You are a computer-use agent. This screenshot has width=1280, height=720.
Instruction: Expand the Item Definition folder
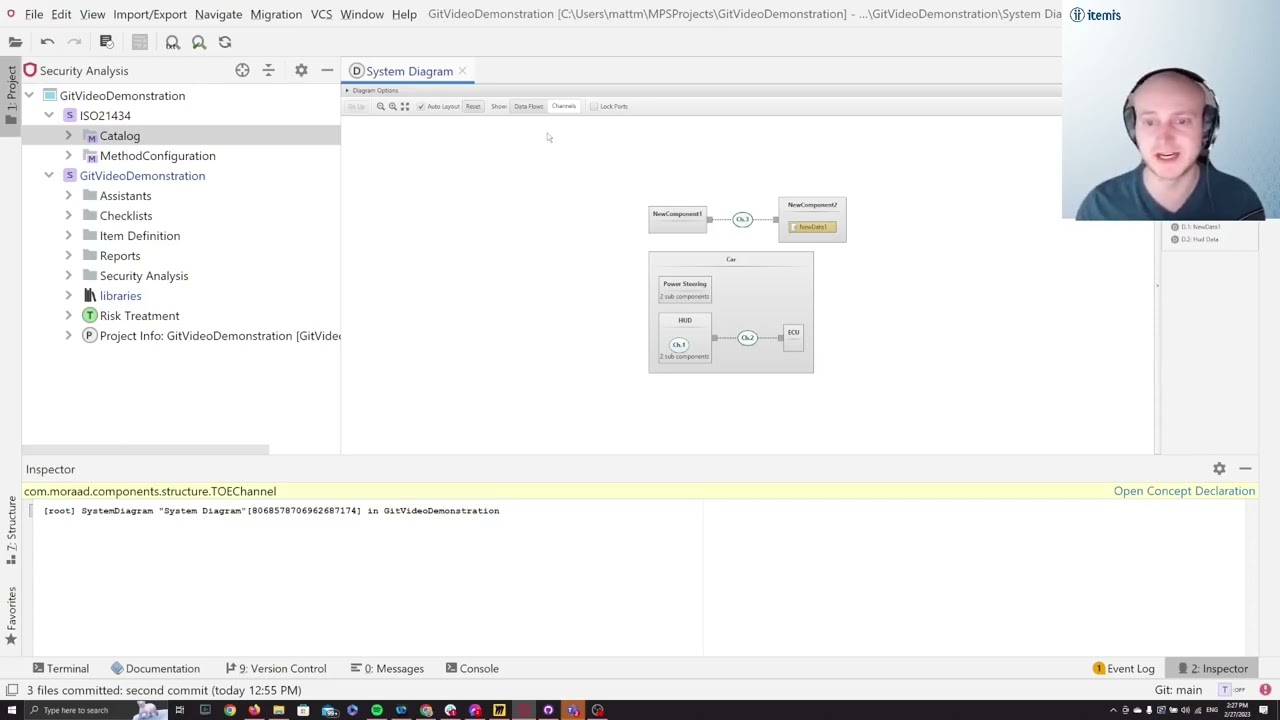click(68, 235)
